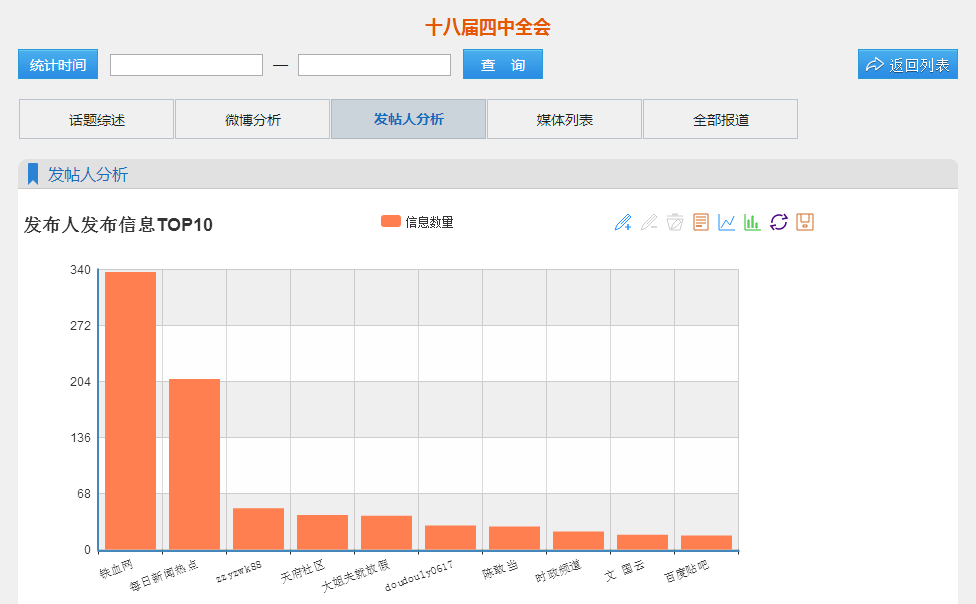Click the add mark line pencil icon

click(x=623, y=222)
